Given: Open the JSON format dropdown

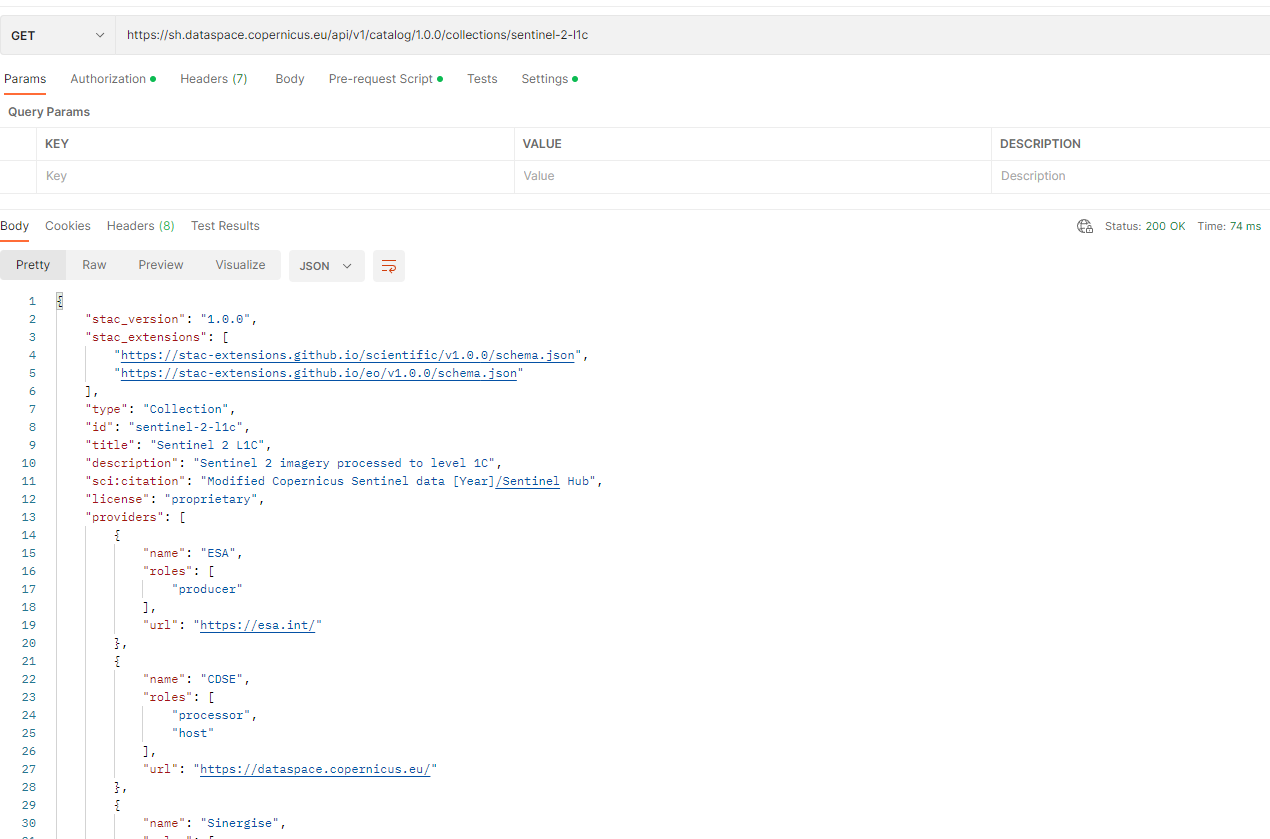Looking at the screenshot, I should [x=326, y=266].
